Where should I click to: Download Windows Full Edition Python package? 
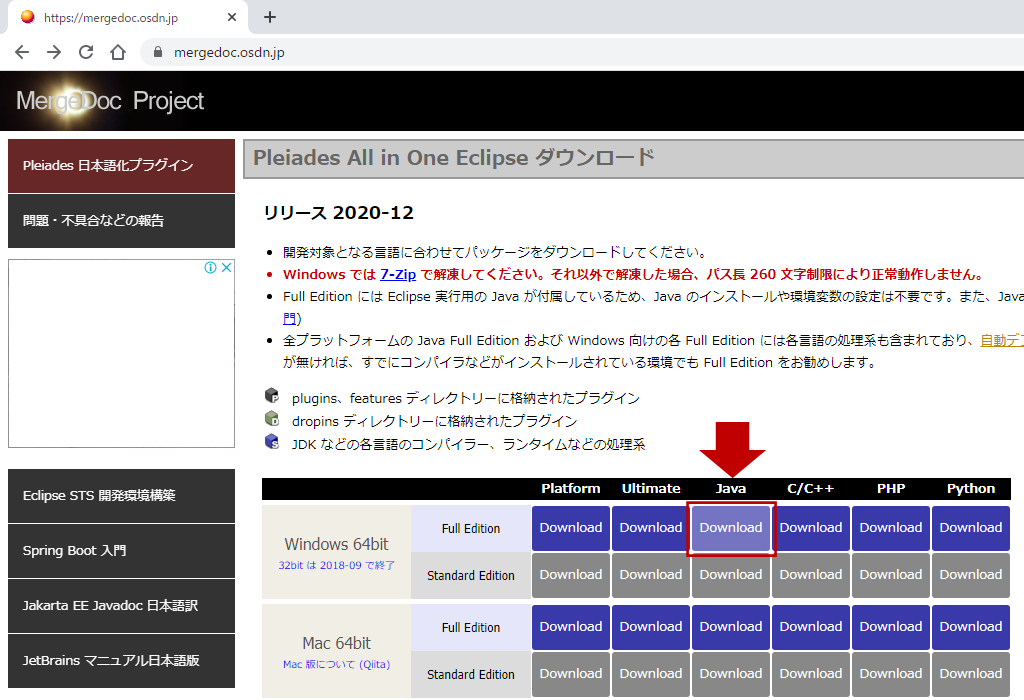971,528
